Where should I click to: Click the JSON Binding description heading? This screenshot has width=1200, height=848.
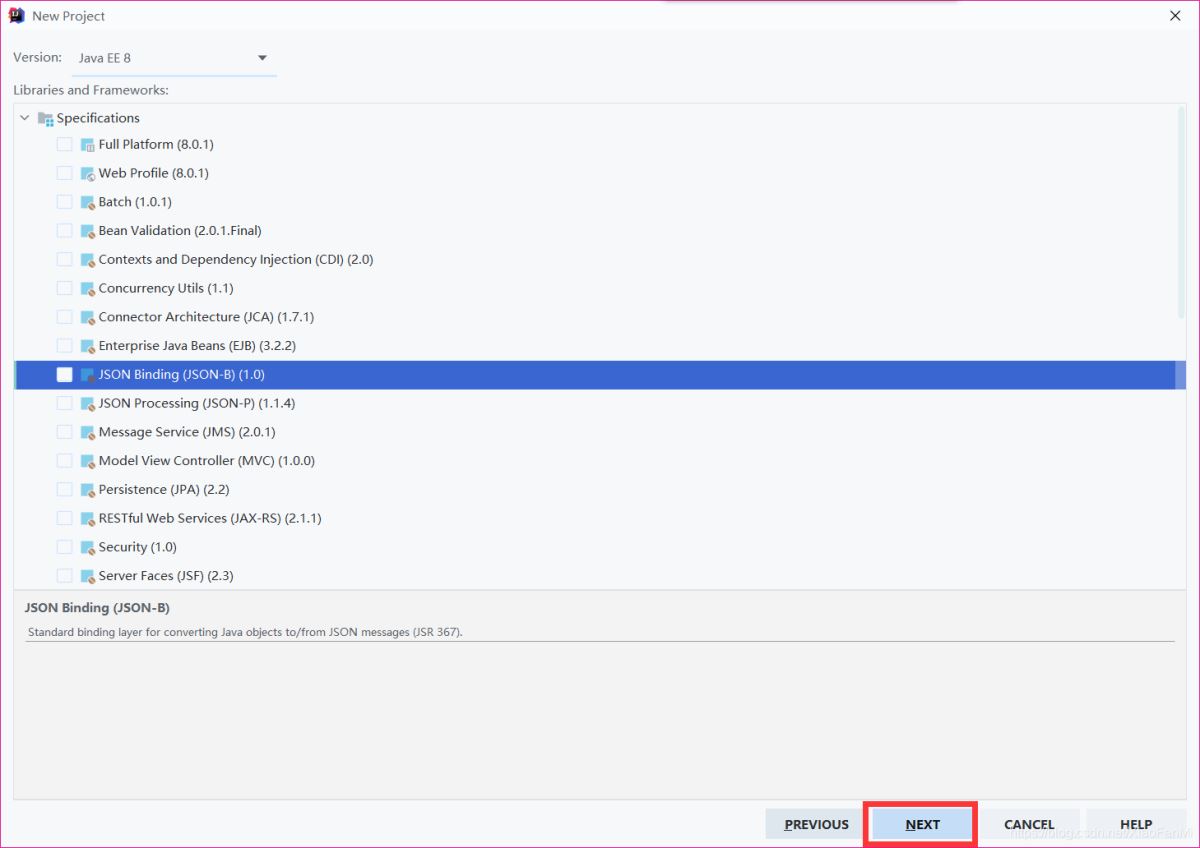click(97, 608)
